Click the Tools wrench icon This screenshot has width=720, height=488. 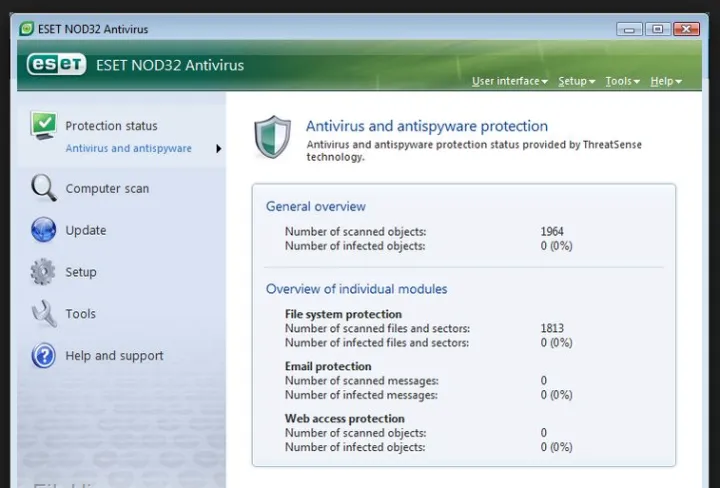click(x=44, y=314)
